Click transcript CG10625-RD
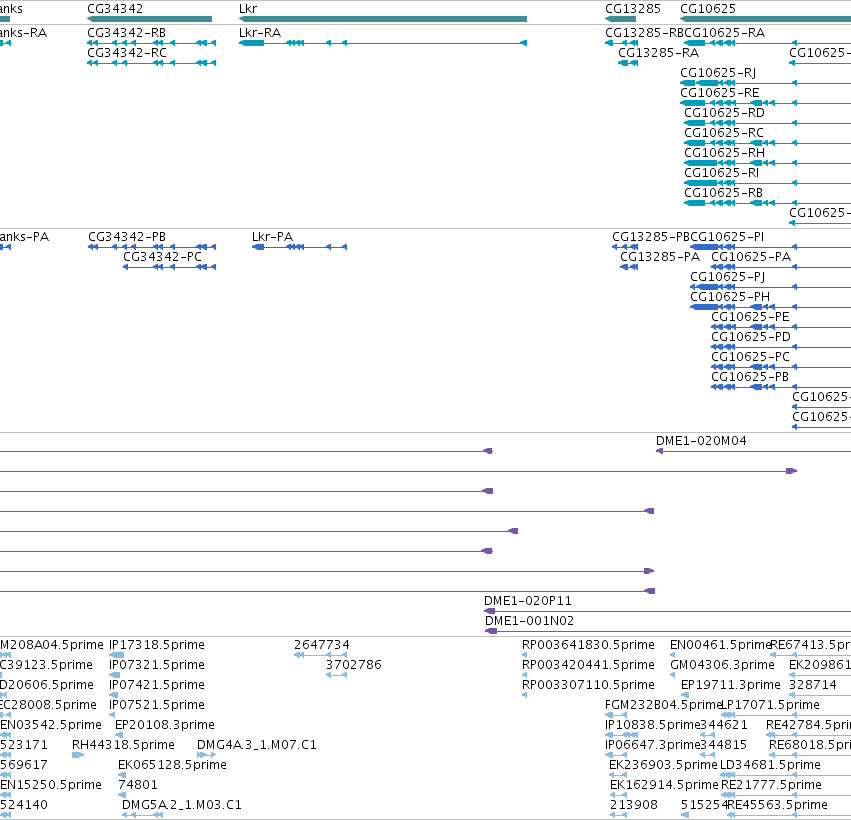The height and width of the screenshot is (820, 851). point(724,113)
